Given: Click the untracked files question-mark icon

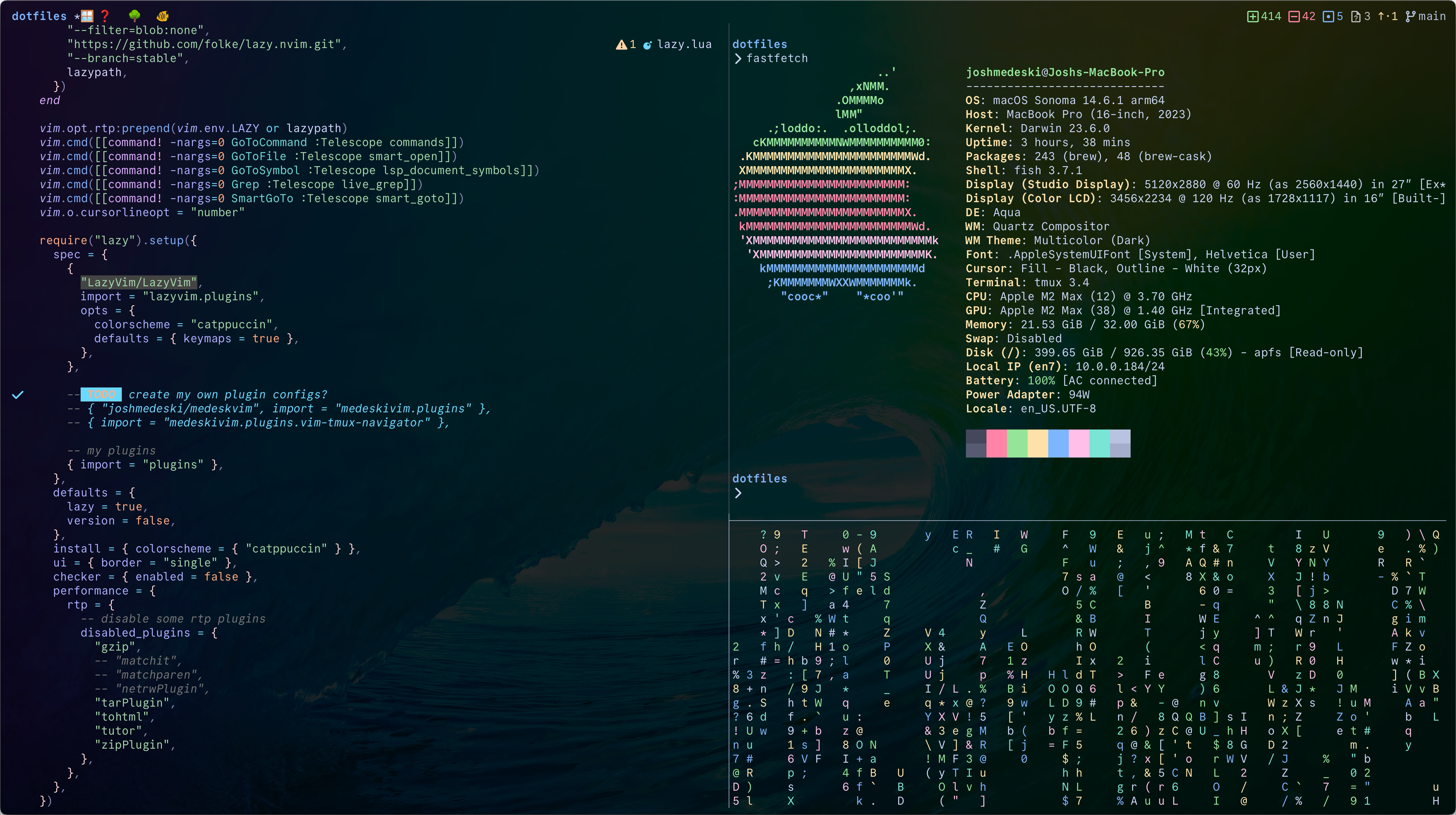Looking at the screenshot, I should [x=1355, y=16].
